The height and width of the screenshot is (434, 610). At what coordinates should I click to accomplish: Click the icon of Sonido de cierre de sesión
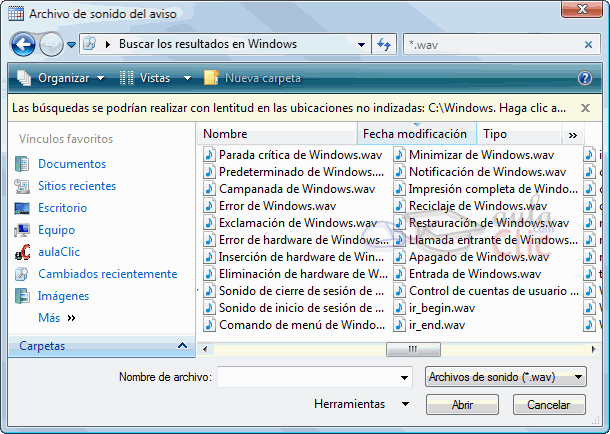click(x=209, y=291)
